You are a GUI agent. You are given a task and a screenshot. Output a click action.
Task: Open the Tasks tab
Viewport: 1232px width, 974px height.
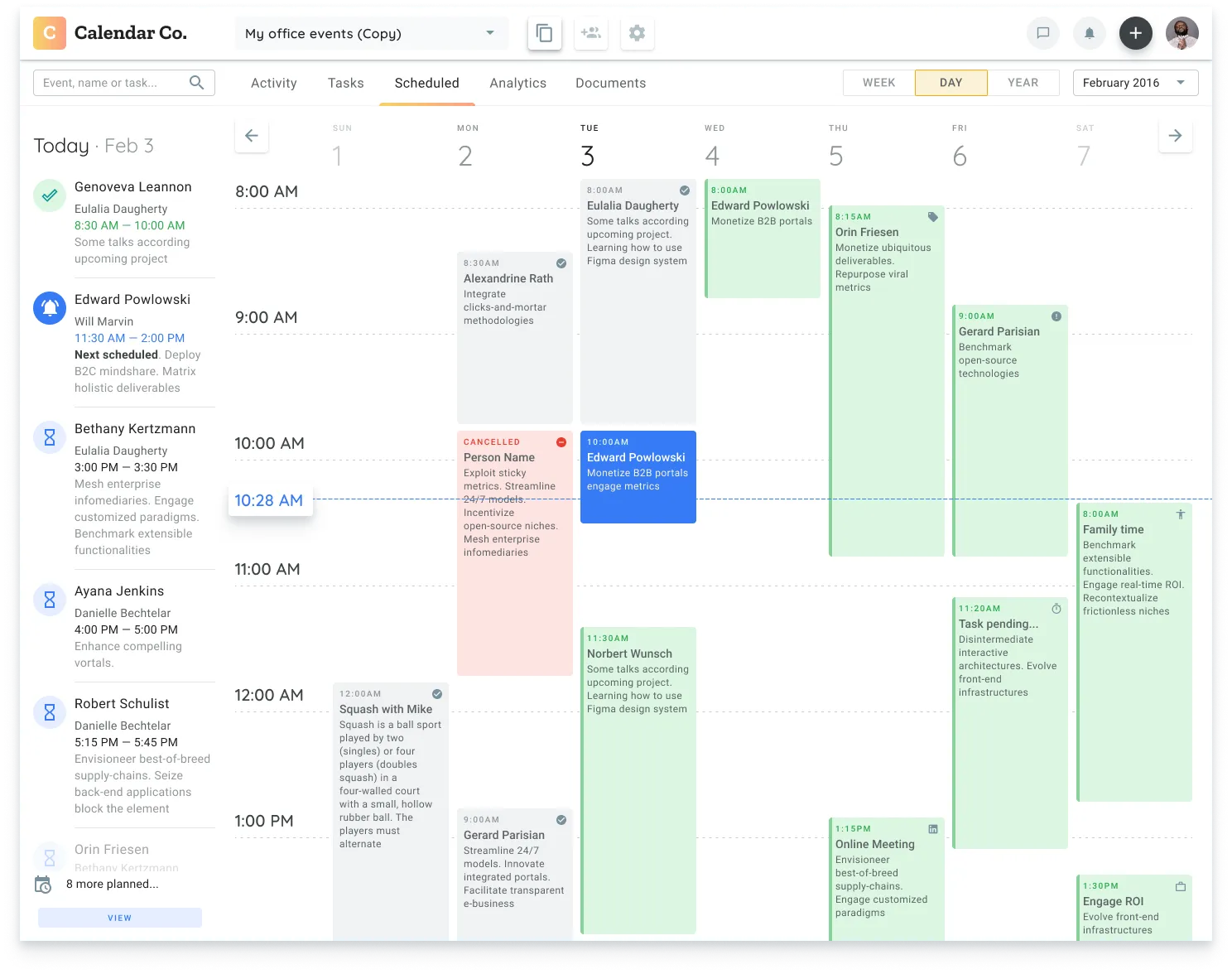tap(345, 83)
